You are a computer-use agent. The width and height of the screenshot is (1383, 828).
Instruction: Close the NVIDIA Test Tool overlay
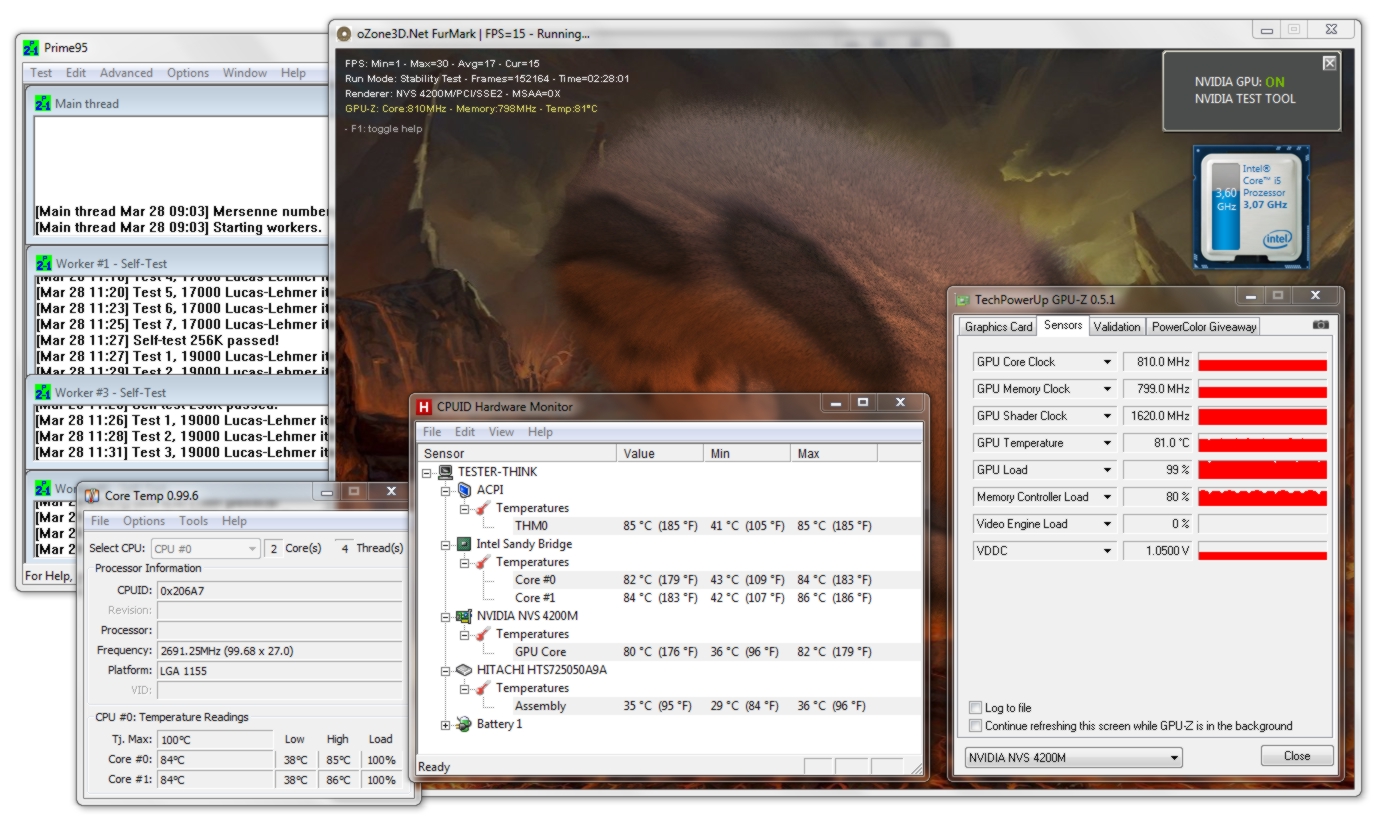coord(1329,63)
